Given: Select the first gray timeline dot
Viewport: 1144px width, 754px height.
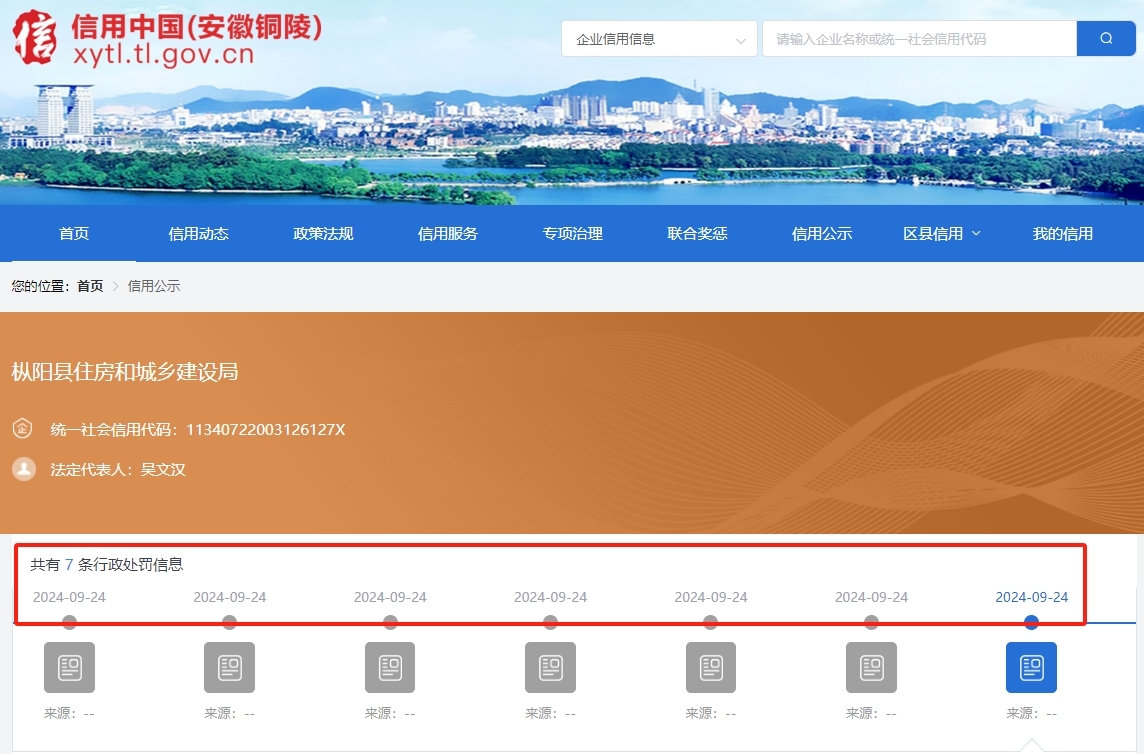Looking at the screenshot, I should pos(69,621).
